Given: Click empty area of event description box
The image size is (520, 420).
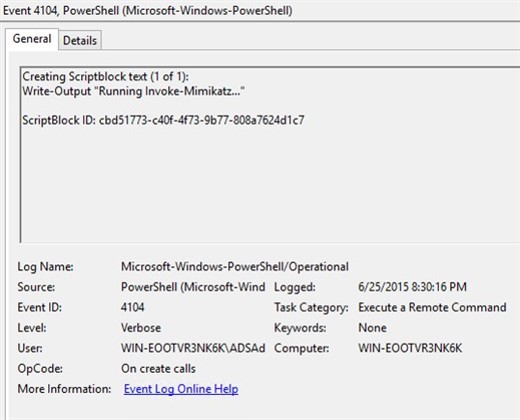Looking at the screenshot, I should 267,187.
